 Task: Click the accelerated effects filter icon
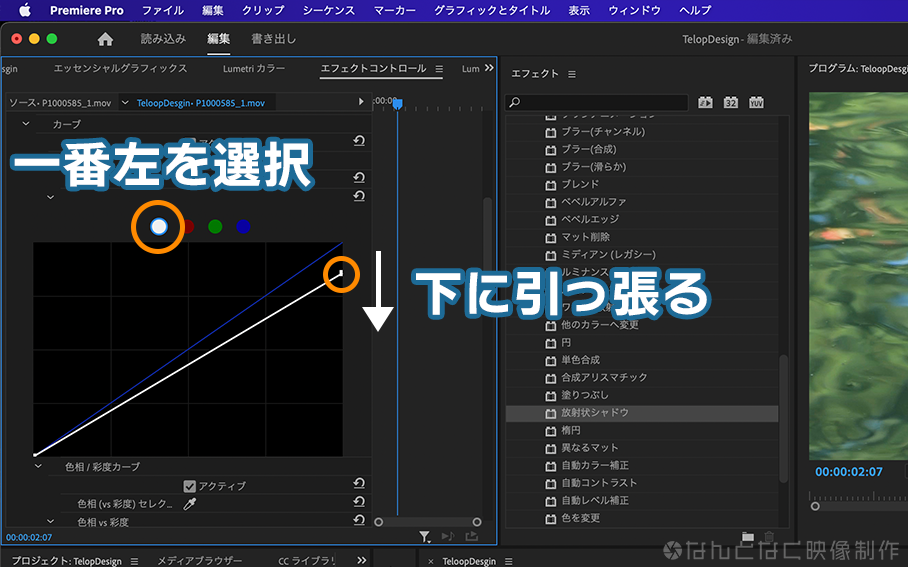coord(705,103)
